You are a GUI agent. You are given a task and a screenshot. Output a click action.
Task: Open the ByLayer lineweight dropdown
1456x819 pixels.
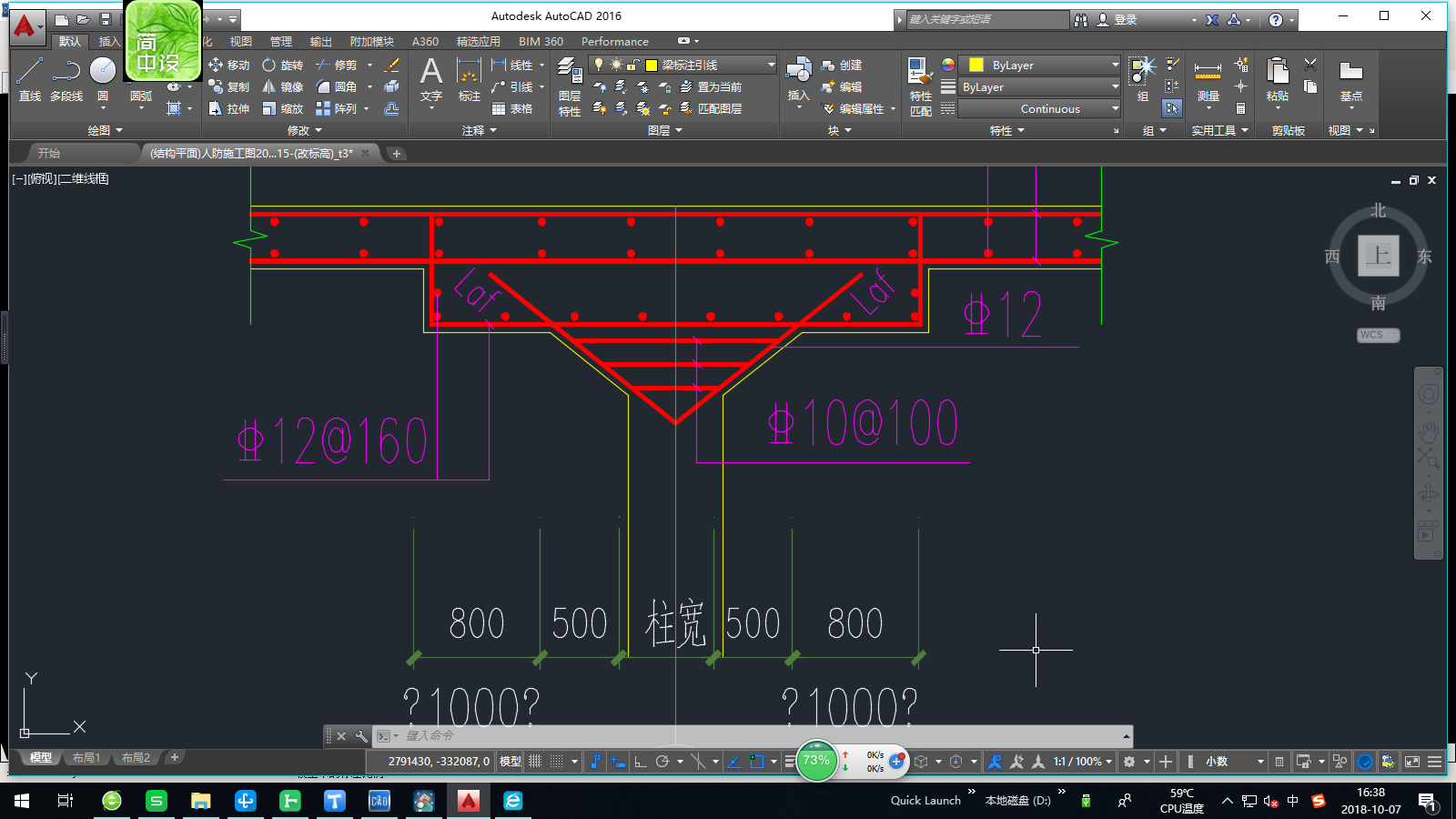(x=1041, y=86)
